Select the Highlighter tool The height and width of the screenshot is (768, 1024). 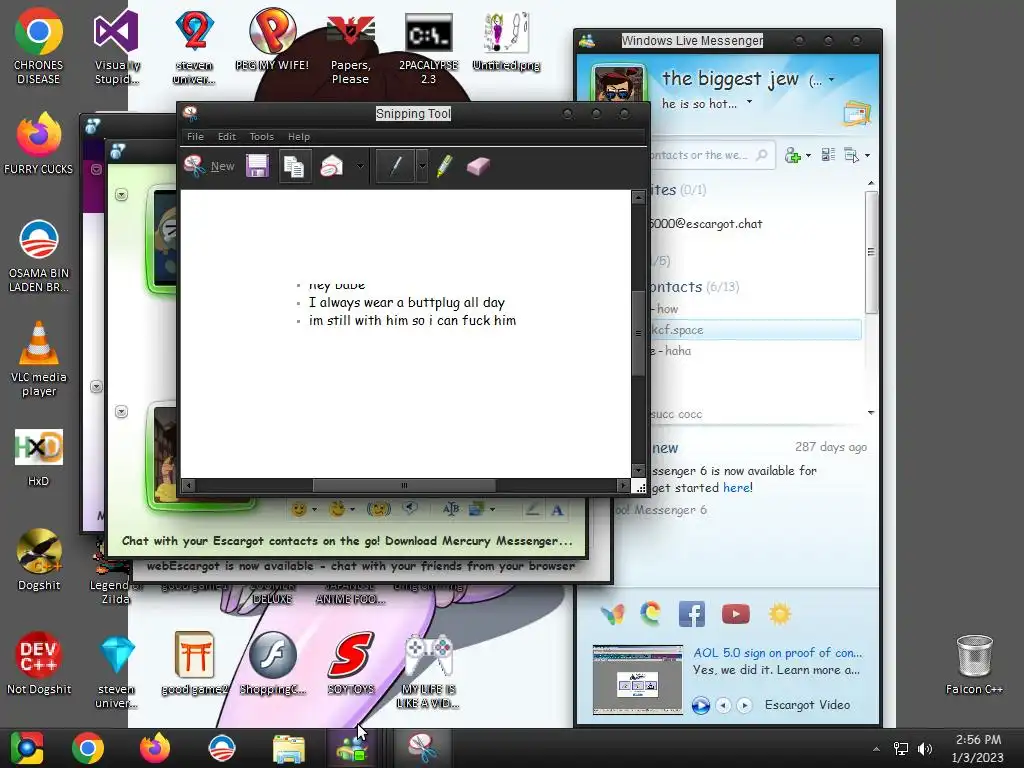coord(445,166)
